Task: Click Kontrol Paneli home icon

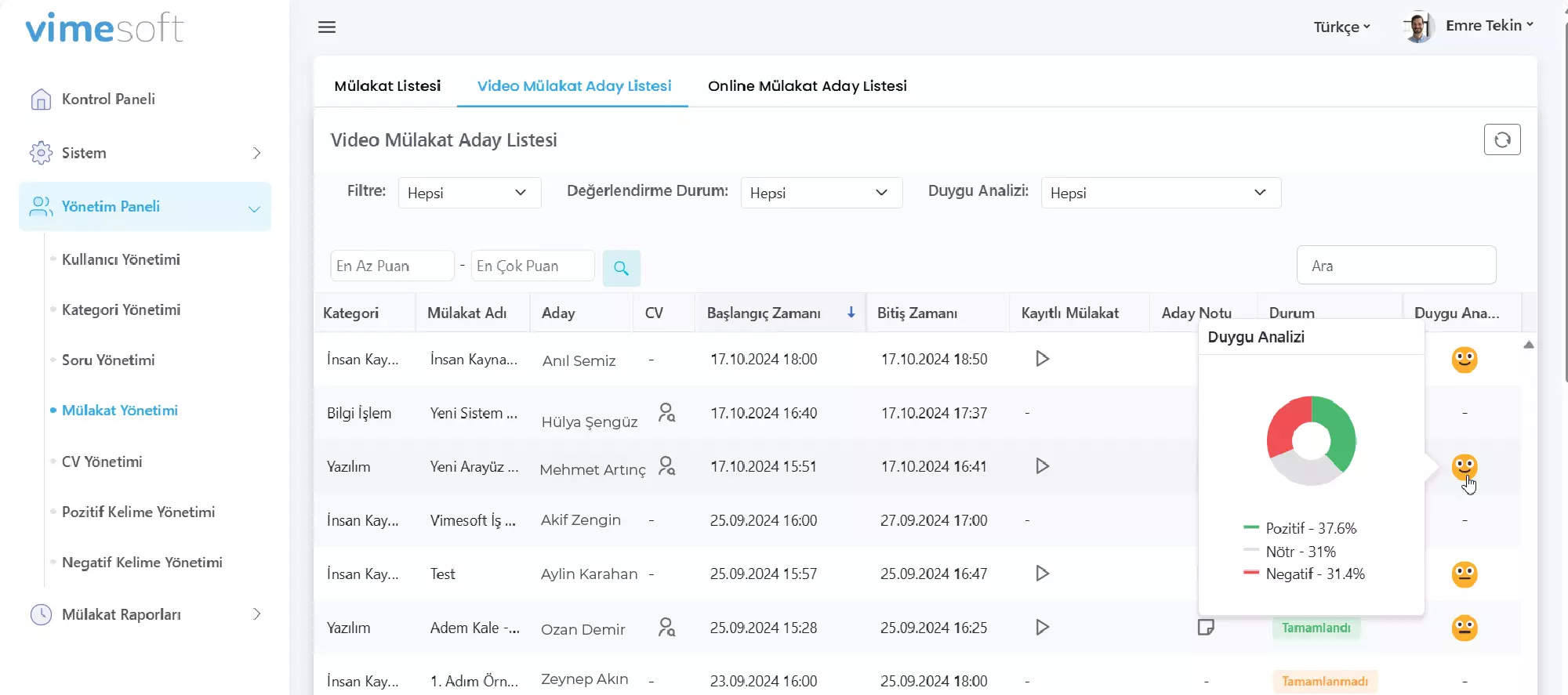Action: pyautogui.click(x=41, y=100)
